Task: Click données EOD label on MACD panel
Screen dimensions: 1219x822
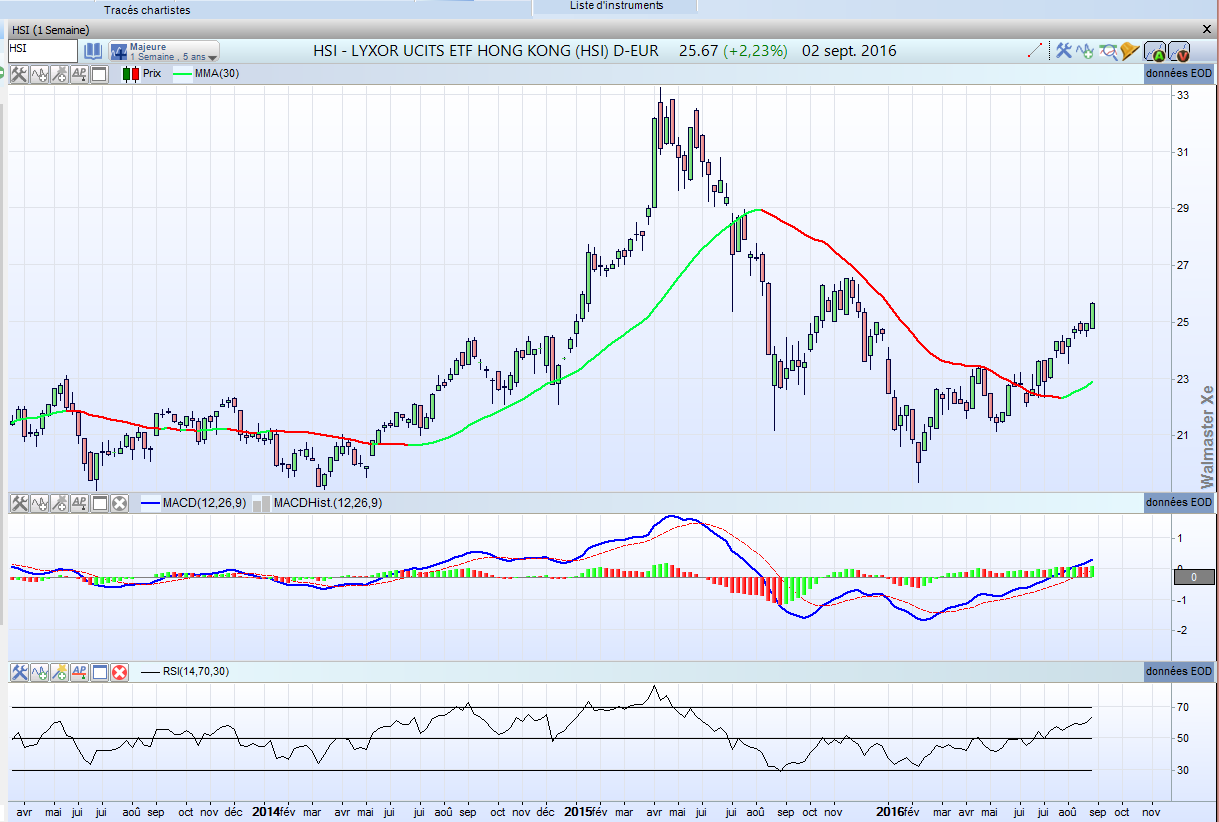Action: (x=1178, y=503)
